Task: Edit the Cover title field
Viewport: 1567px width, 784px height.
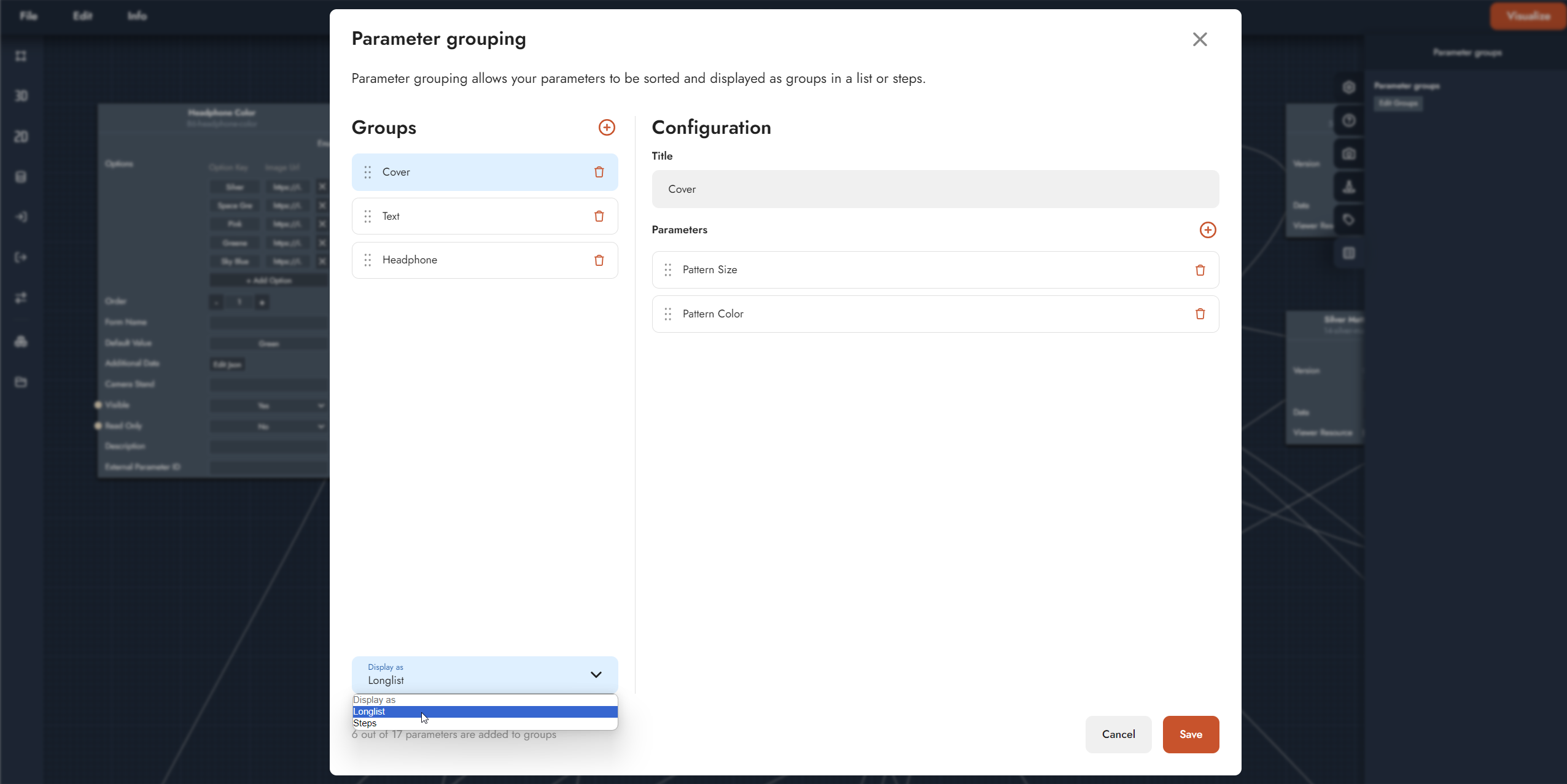Action: tap(935, 189)
